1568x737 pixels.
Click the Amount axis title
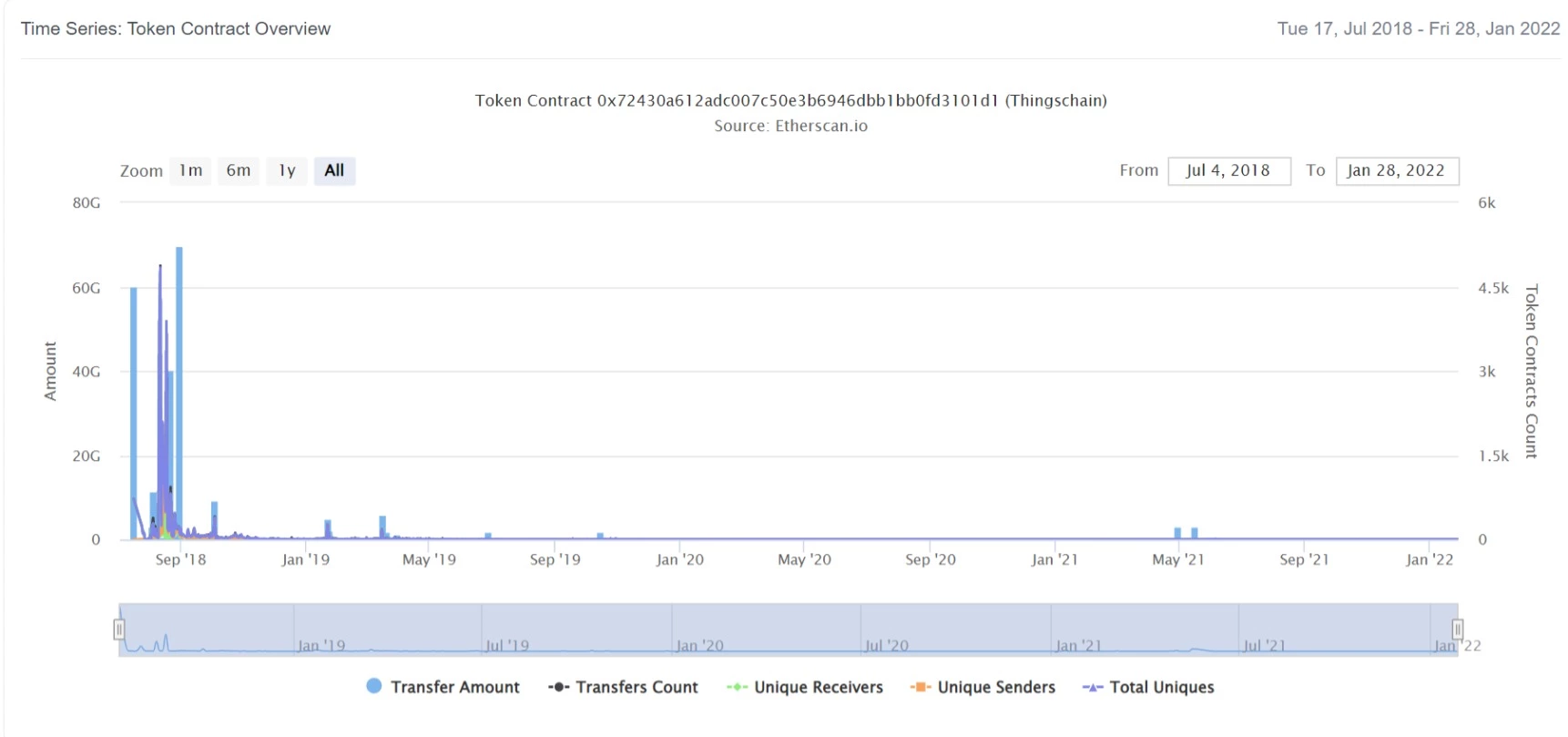50,371
